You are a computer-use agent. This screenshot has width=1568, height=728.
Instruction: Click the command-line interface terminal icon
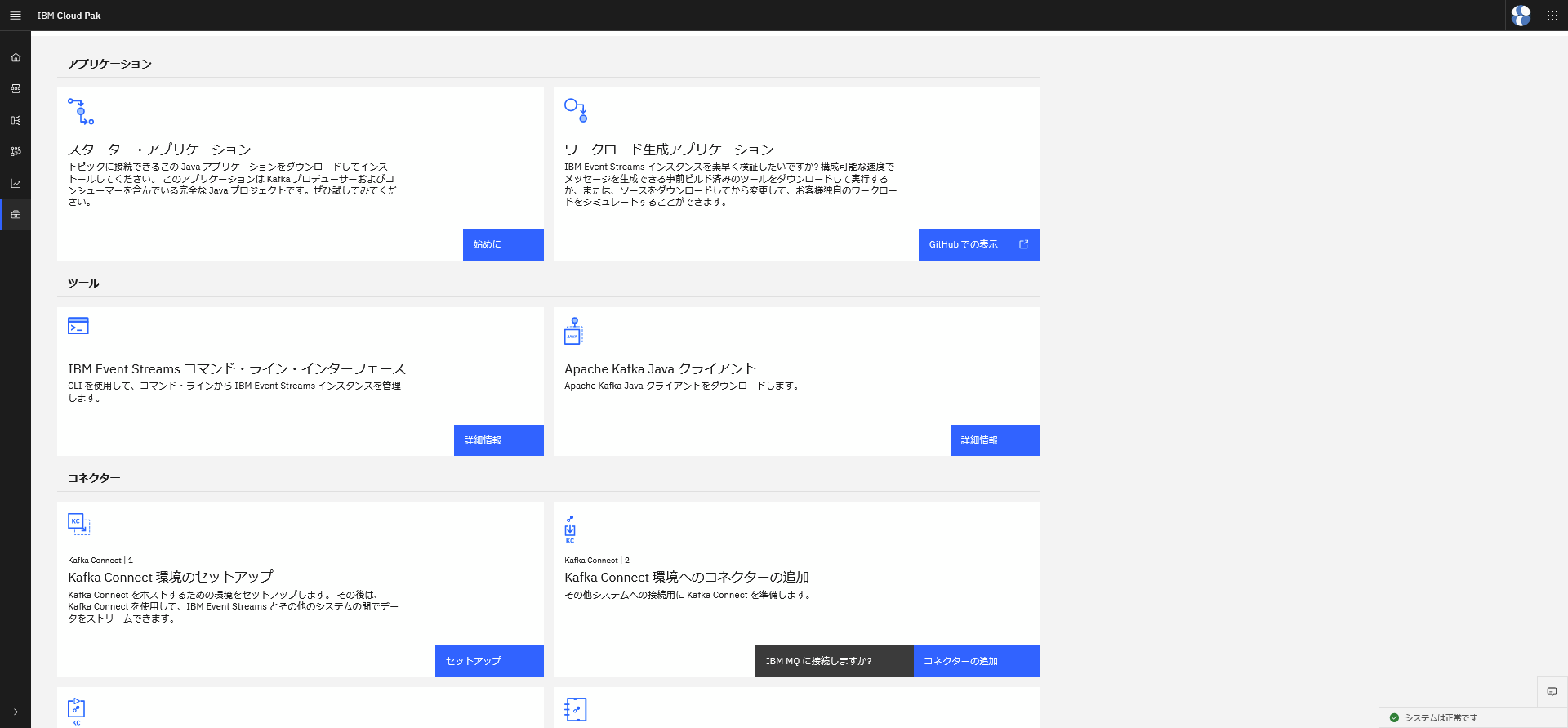78,326
